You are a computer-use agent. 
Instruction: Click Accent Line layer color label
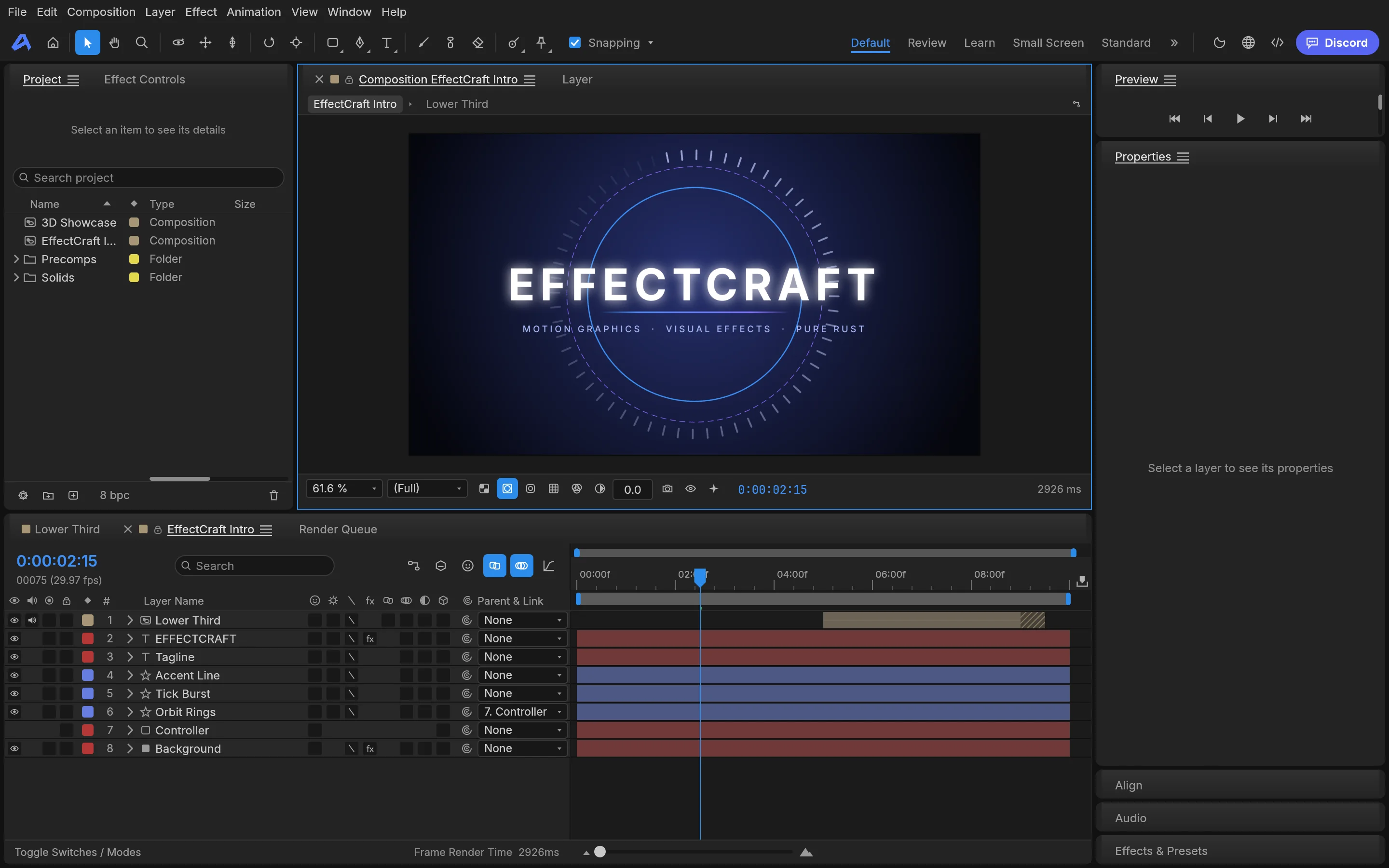[88, 675]
